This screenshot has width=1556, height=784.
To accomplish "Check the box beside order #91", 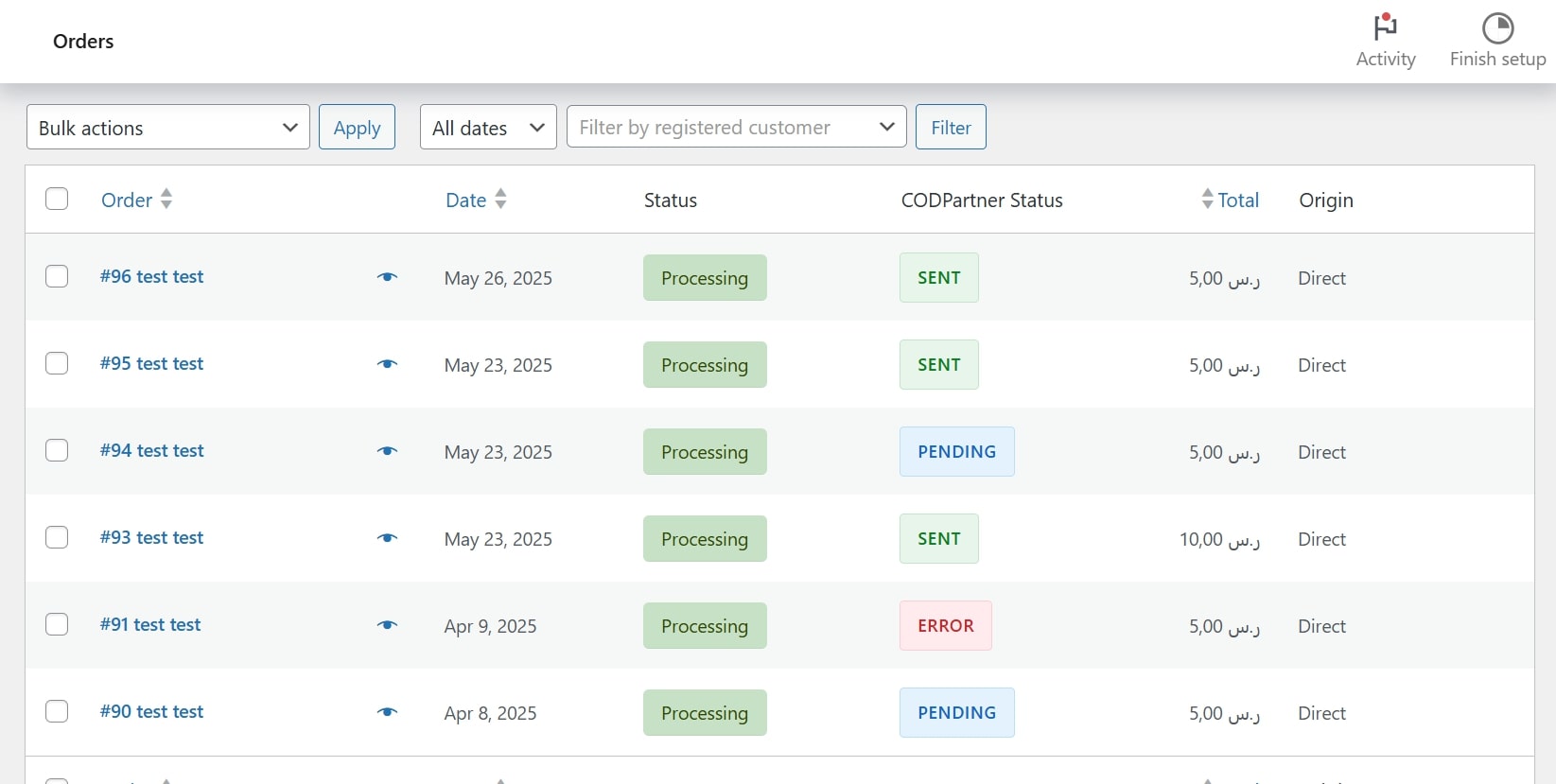I will click(57, 624).
